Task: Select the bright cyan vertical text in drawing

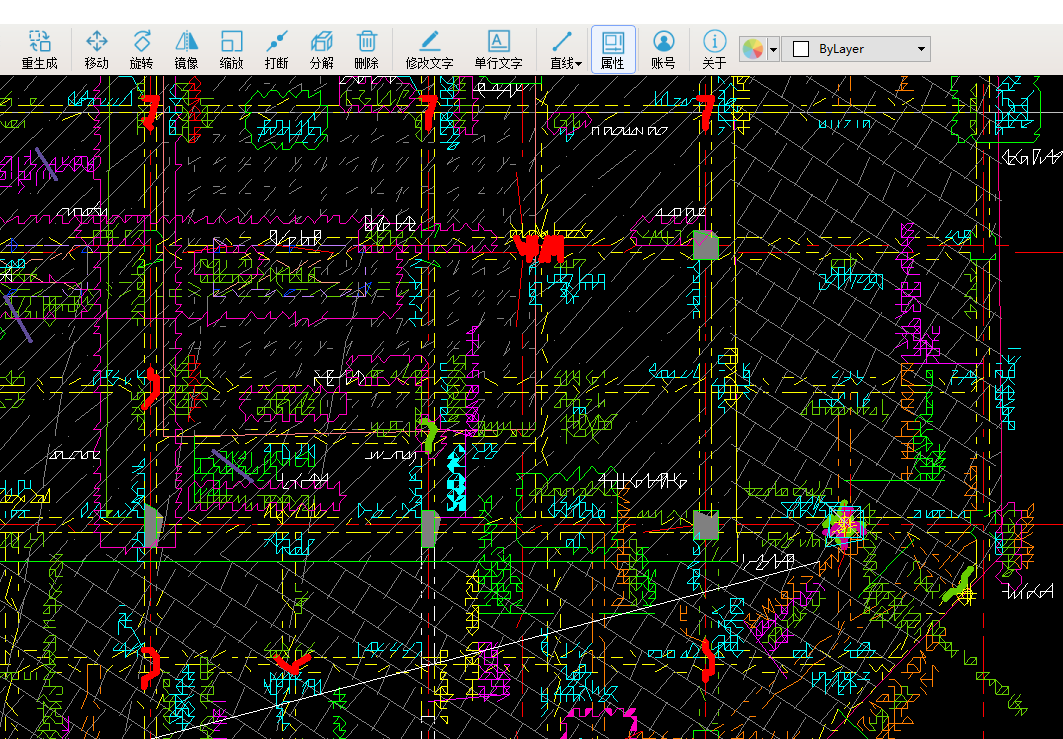Action: pos(457,478)
